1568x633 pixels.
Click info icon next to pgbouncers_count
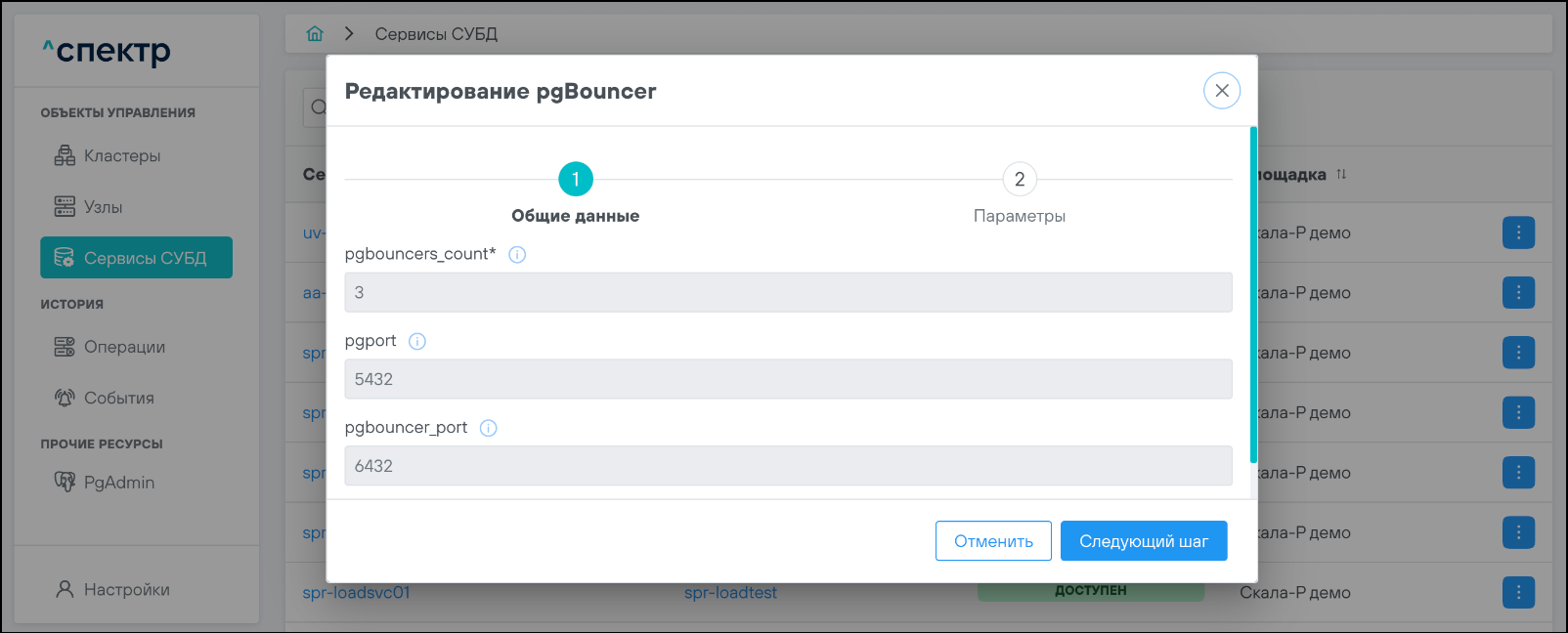[x=517, y=255]
